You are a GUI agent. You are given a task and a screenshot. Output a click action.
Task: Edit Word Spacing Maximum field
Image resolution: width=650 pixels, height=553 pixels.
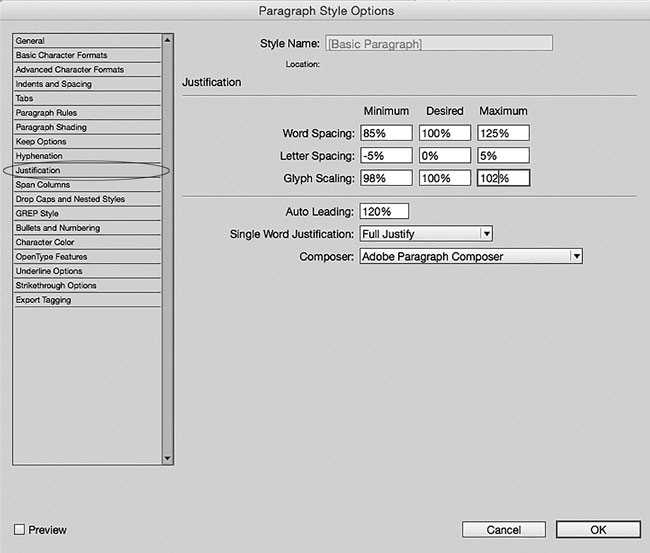(503, 133)
